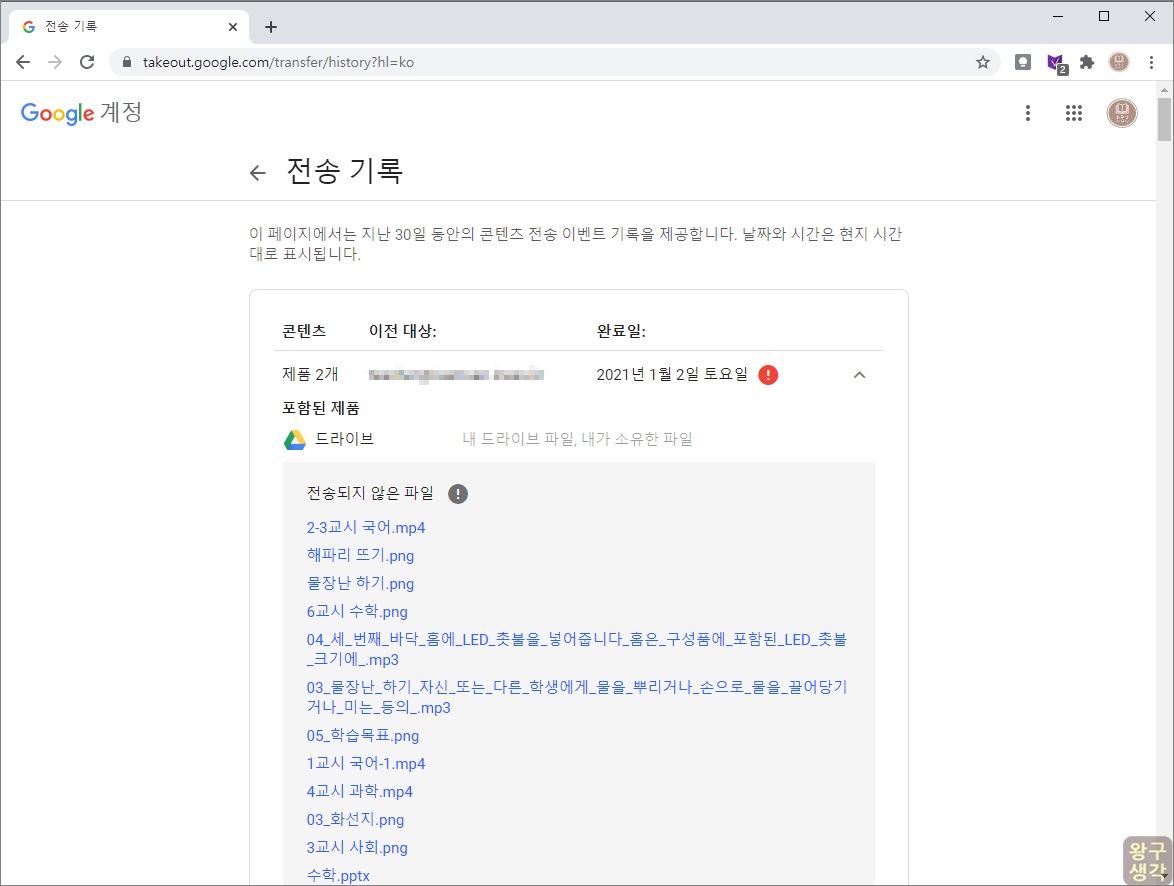
Task: Open file 3교시 사회.png
Action: click(x=357, y=847)
